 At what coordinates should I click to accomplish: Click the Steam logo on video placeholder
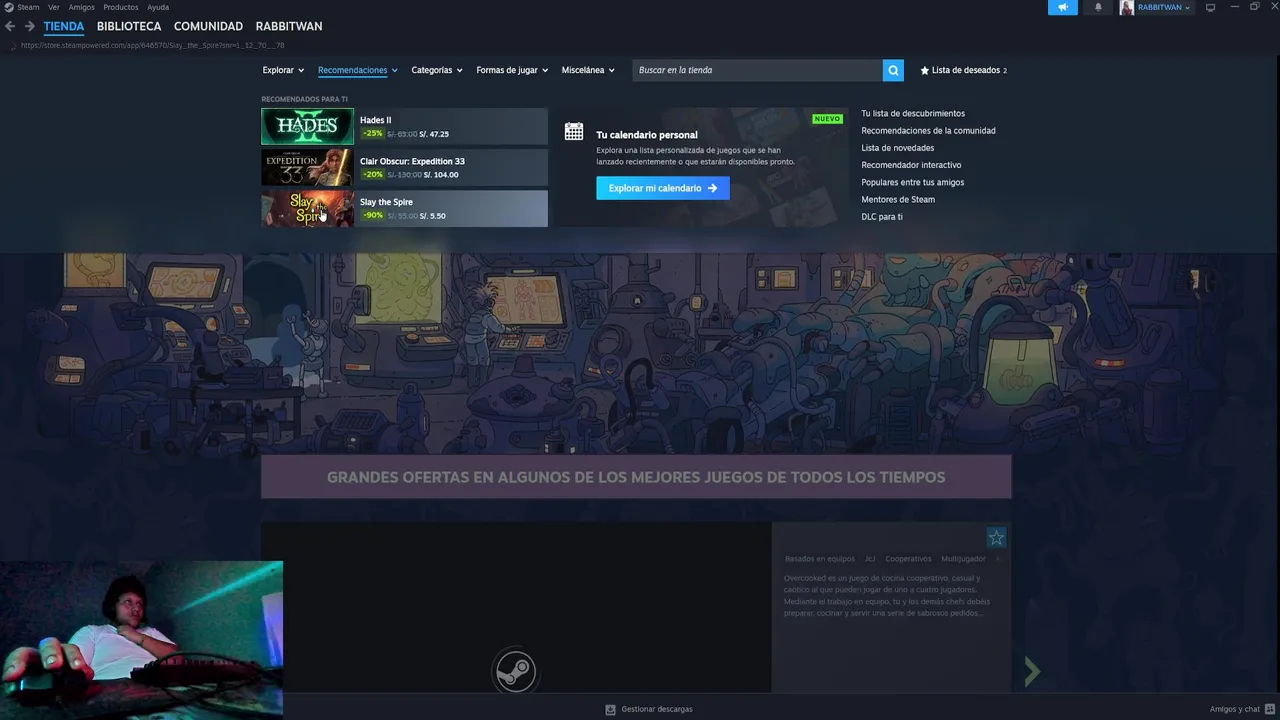(515, 671)
